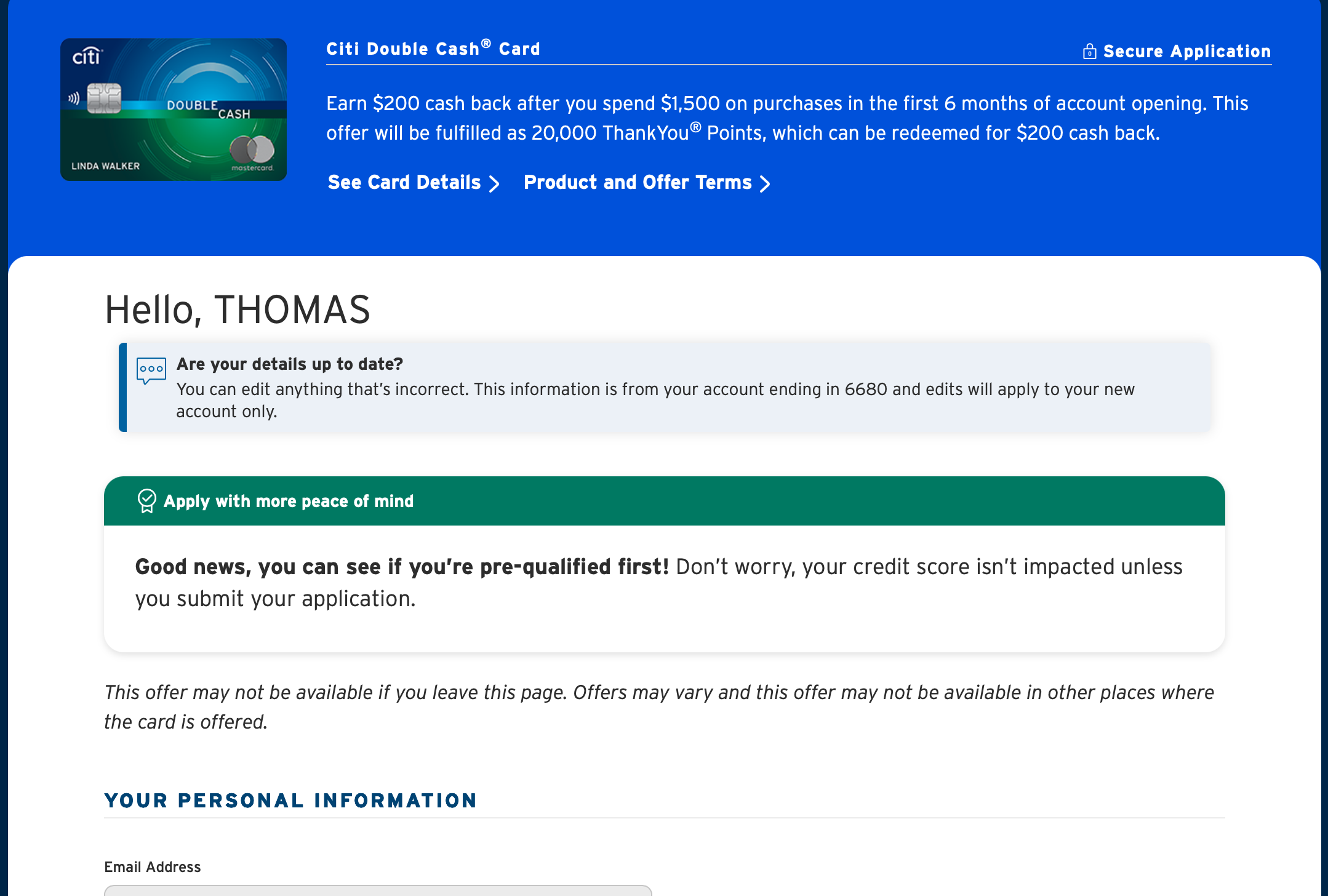This screenshot has height=896, width=1328.
Task: Click the Your Personal Information section heading
Action: tap(291, 801)
